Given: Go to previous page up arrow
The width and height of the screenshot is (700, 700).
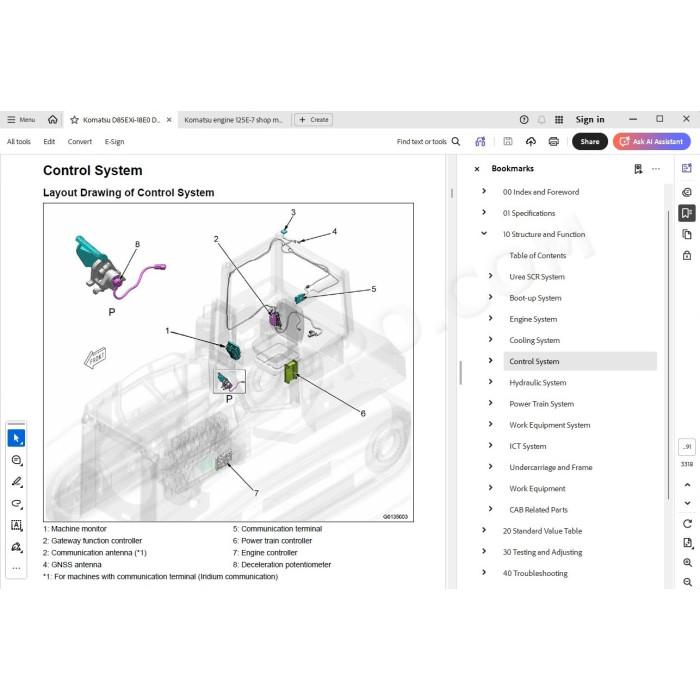Looking at the screenshot, I should coord(688,485).
